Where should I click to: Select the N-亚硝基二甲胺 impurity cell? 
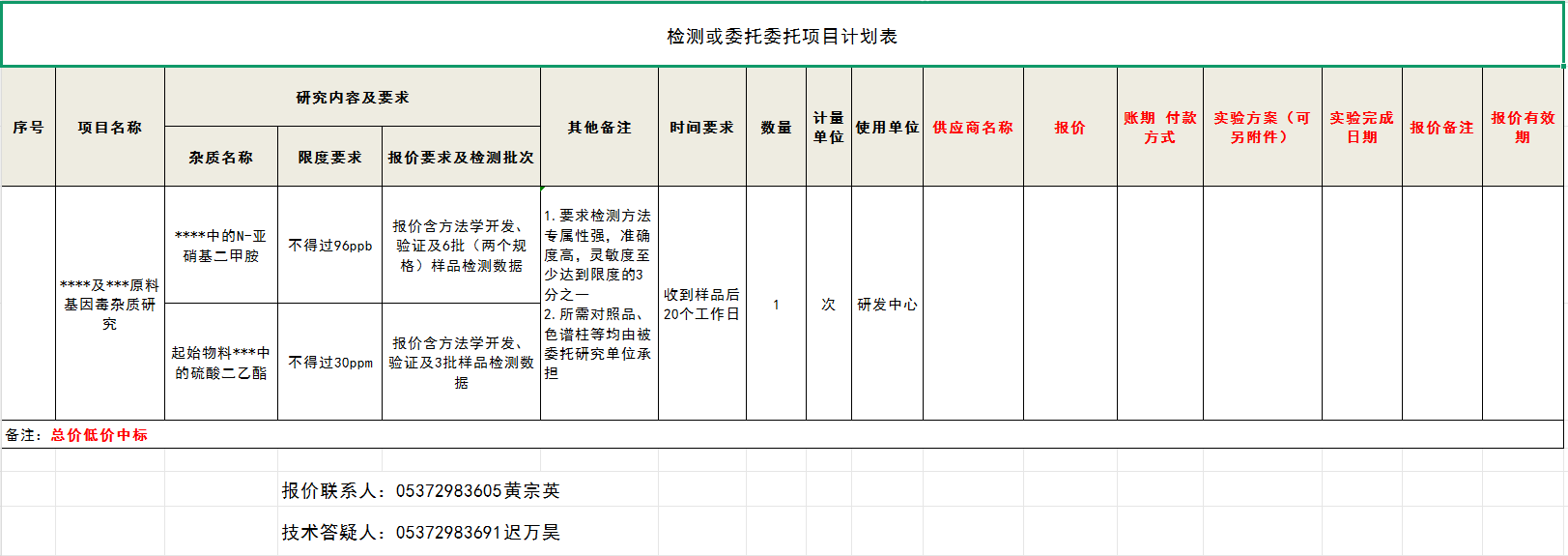220,246
